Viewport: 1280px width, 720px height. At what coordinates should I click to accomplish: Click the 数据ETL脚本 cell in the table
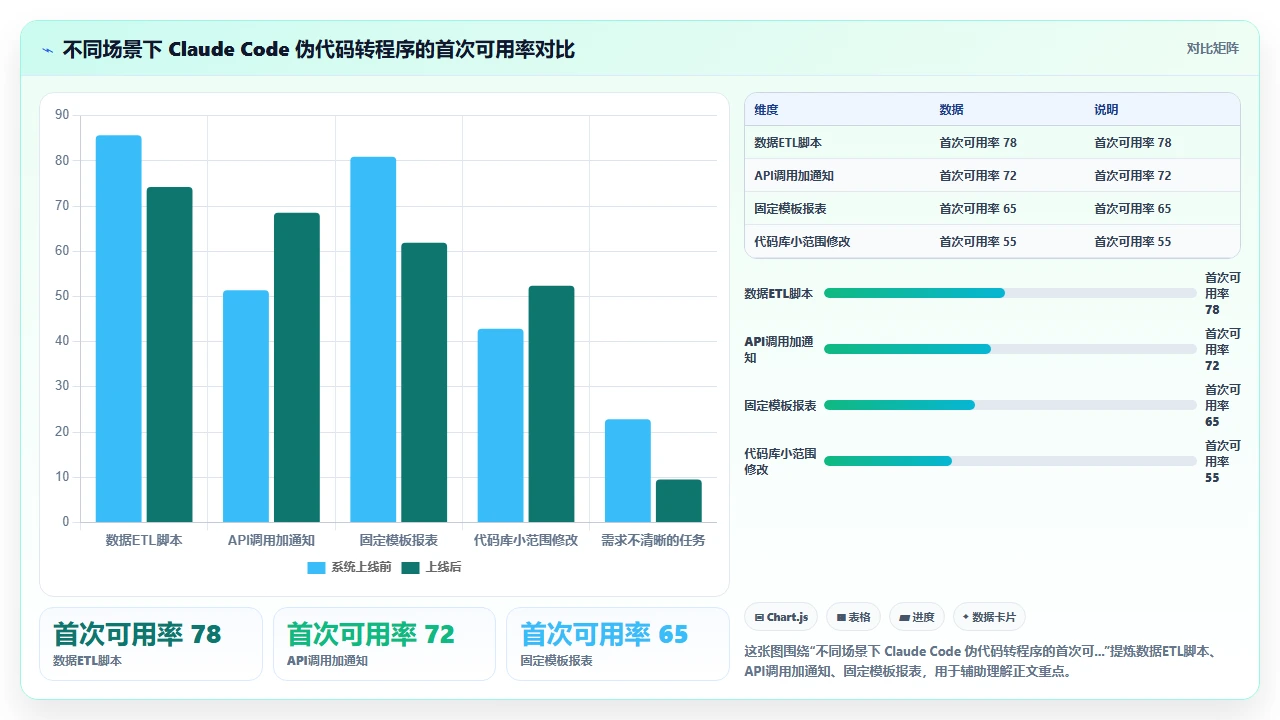pos(788,143)
